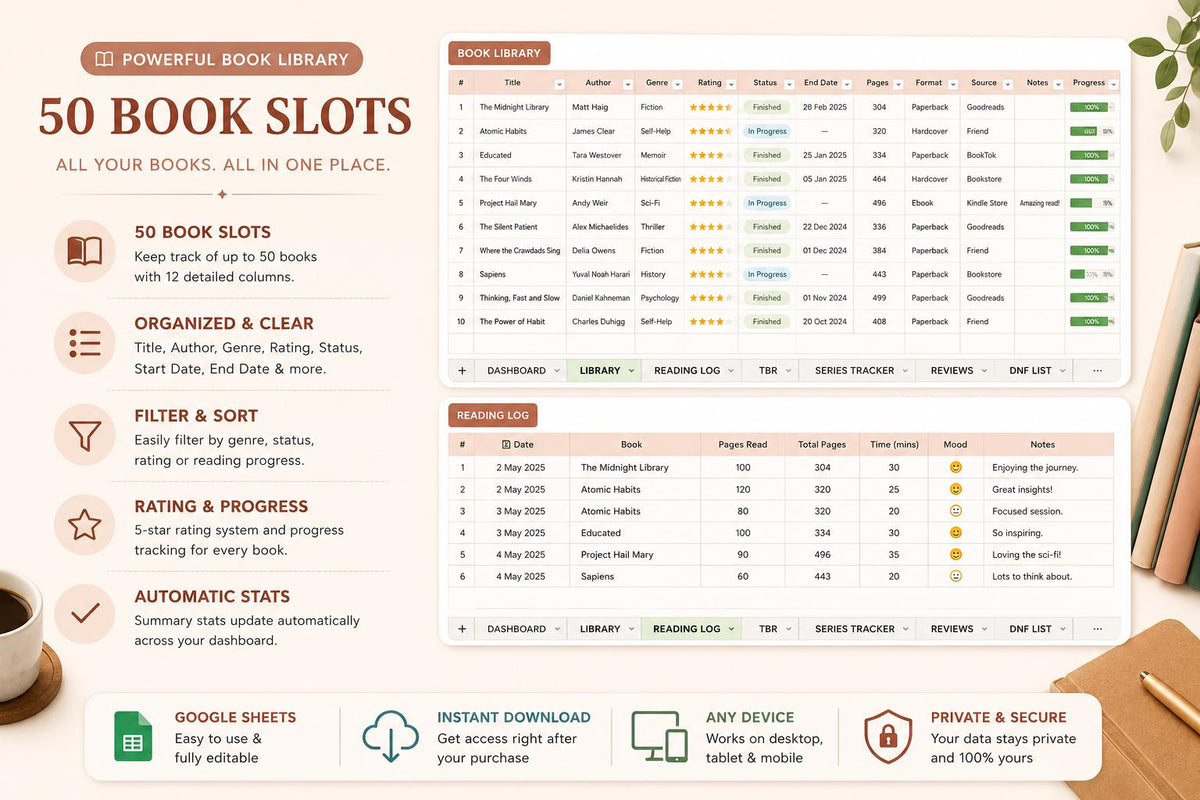Click the star rating for The Four Winds
Screen dimensions: 1200x800
711,179
